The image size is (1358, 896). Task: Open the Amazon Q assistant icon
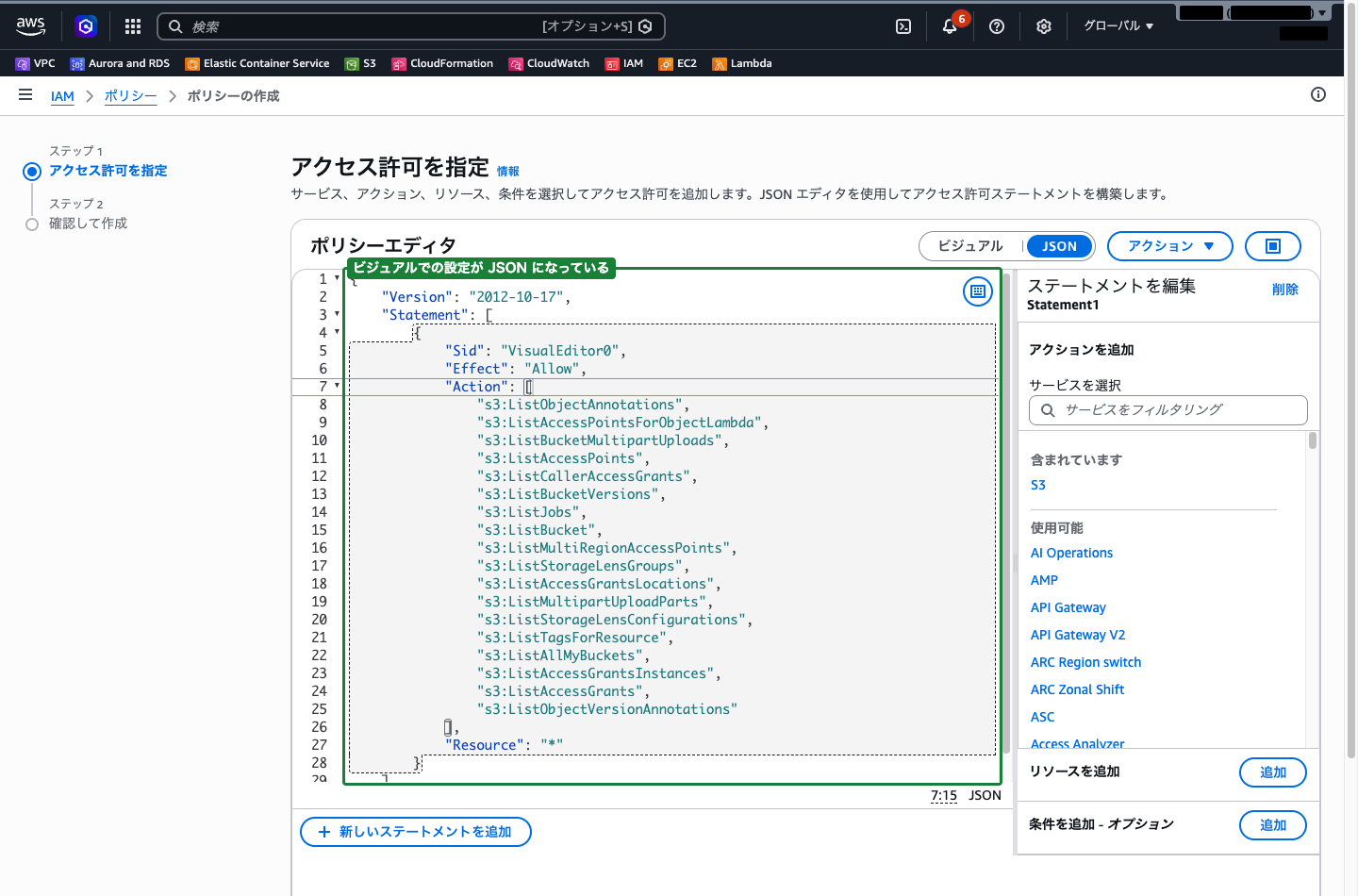tap(86, 26)
